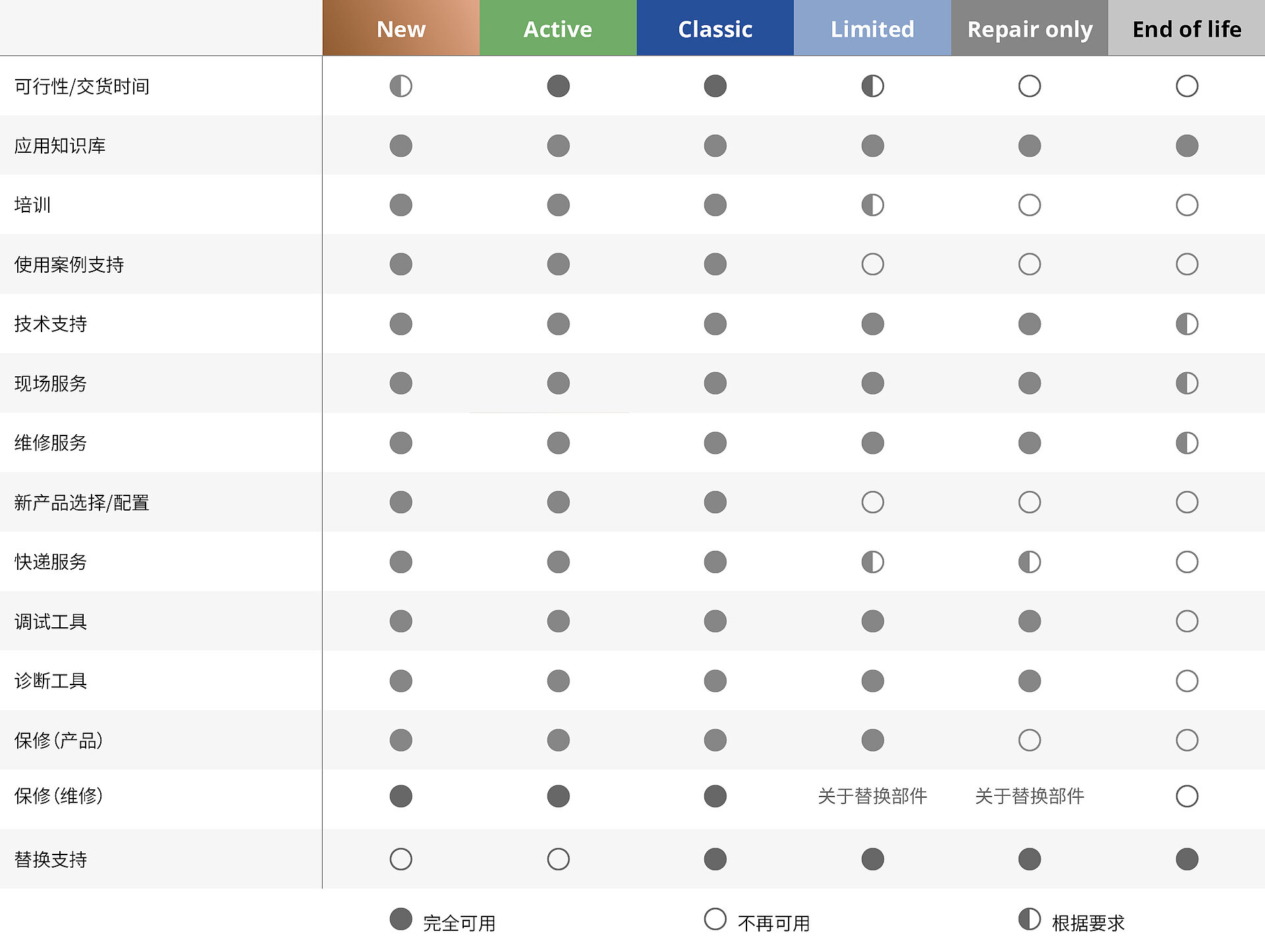This screenshot has width=1265, height=952.
Task: Click the 不再可用 legend empty circle
Action: 715,919
